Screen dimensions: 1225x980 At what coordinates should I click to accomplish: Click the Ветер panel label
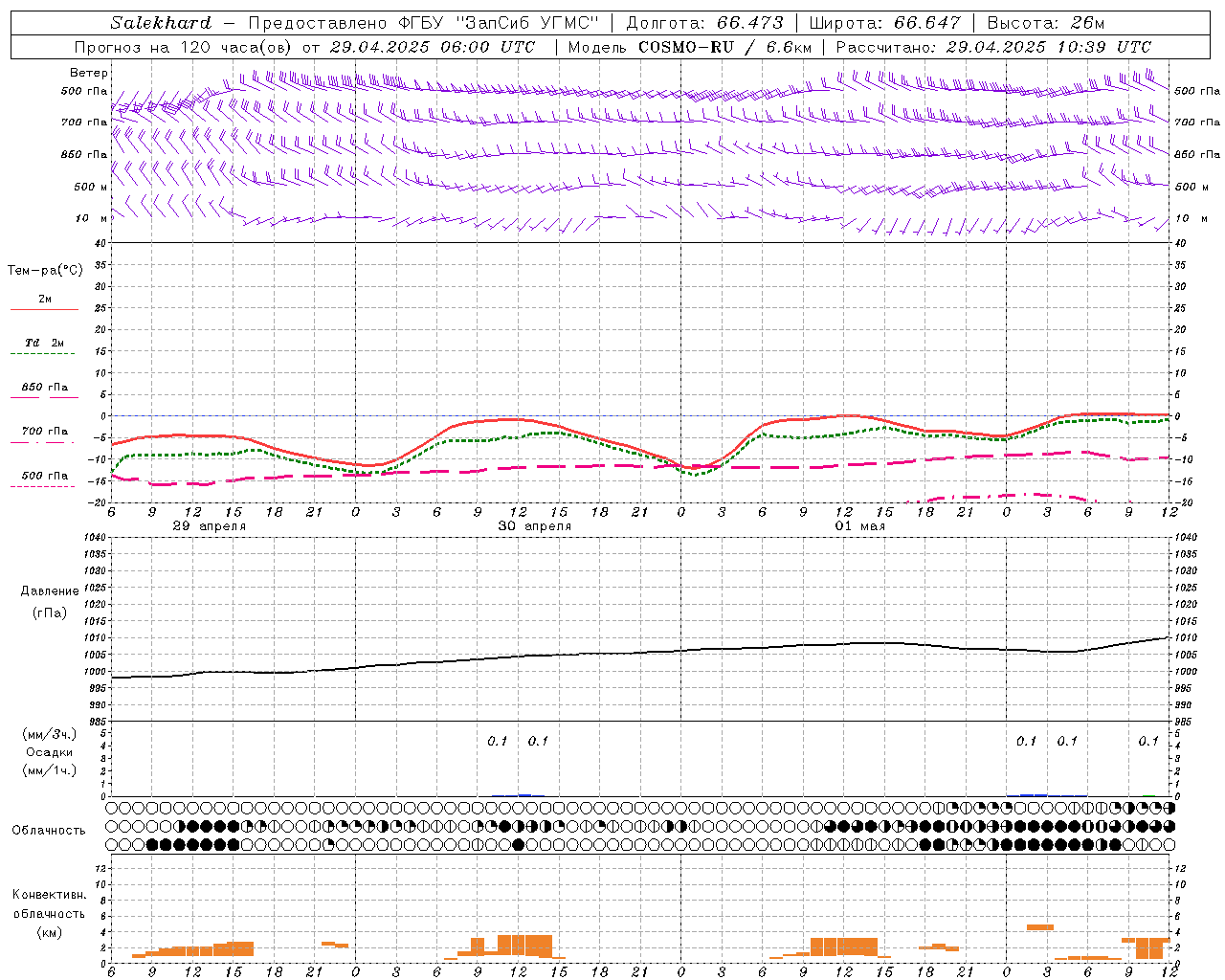tap(89, 73)
